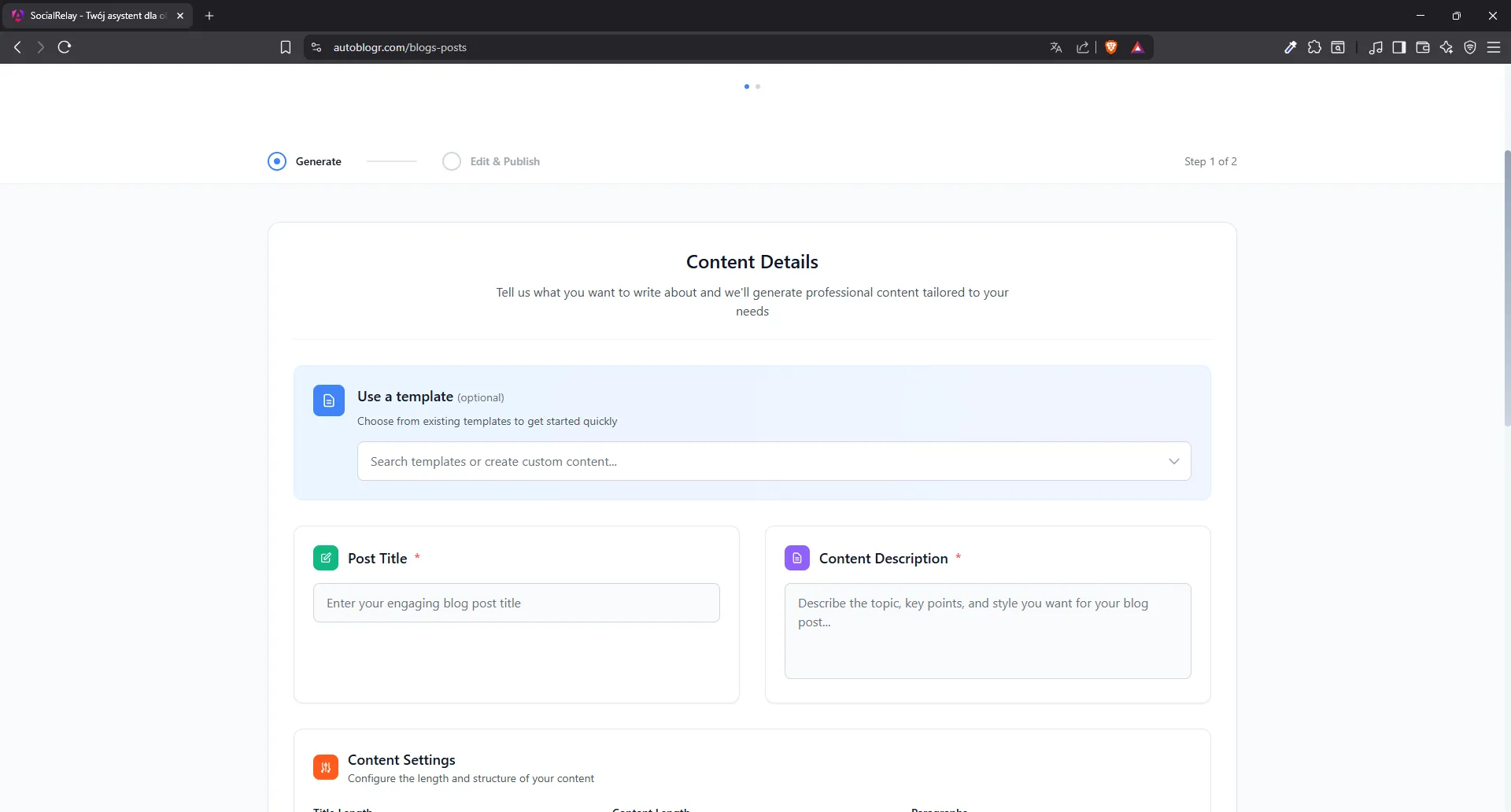This screenshot has width=1511, height=812.
Task: Click the translate page icon
Action: pos(1055,47)
